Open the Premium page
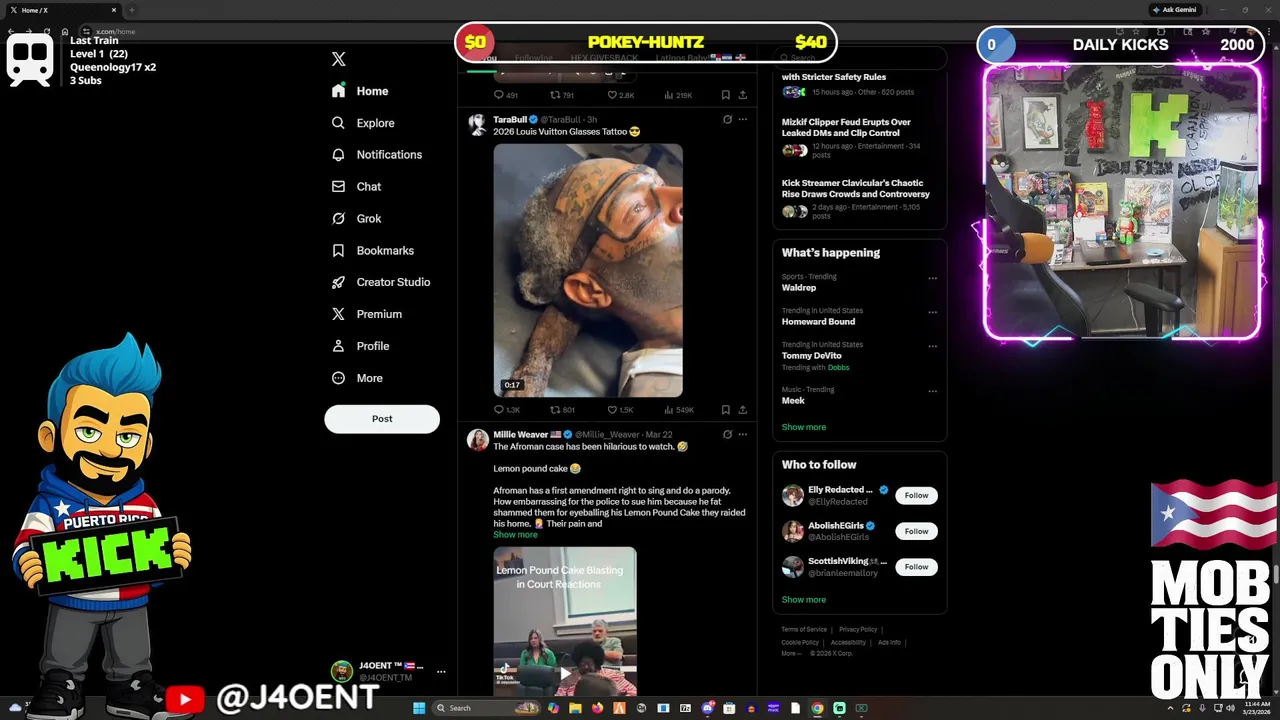This screenshot has width=1280, height=720. point(366,314)
